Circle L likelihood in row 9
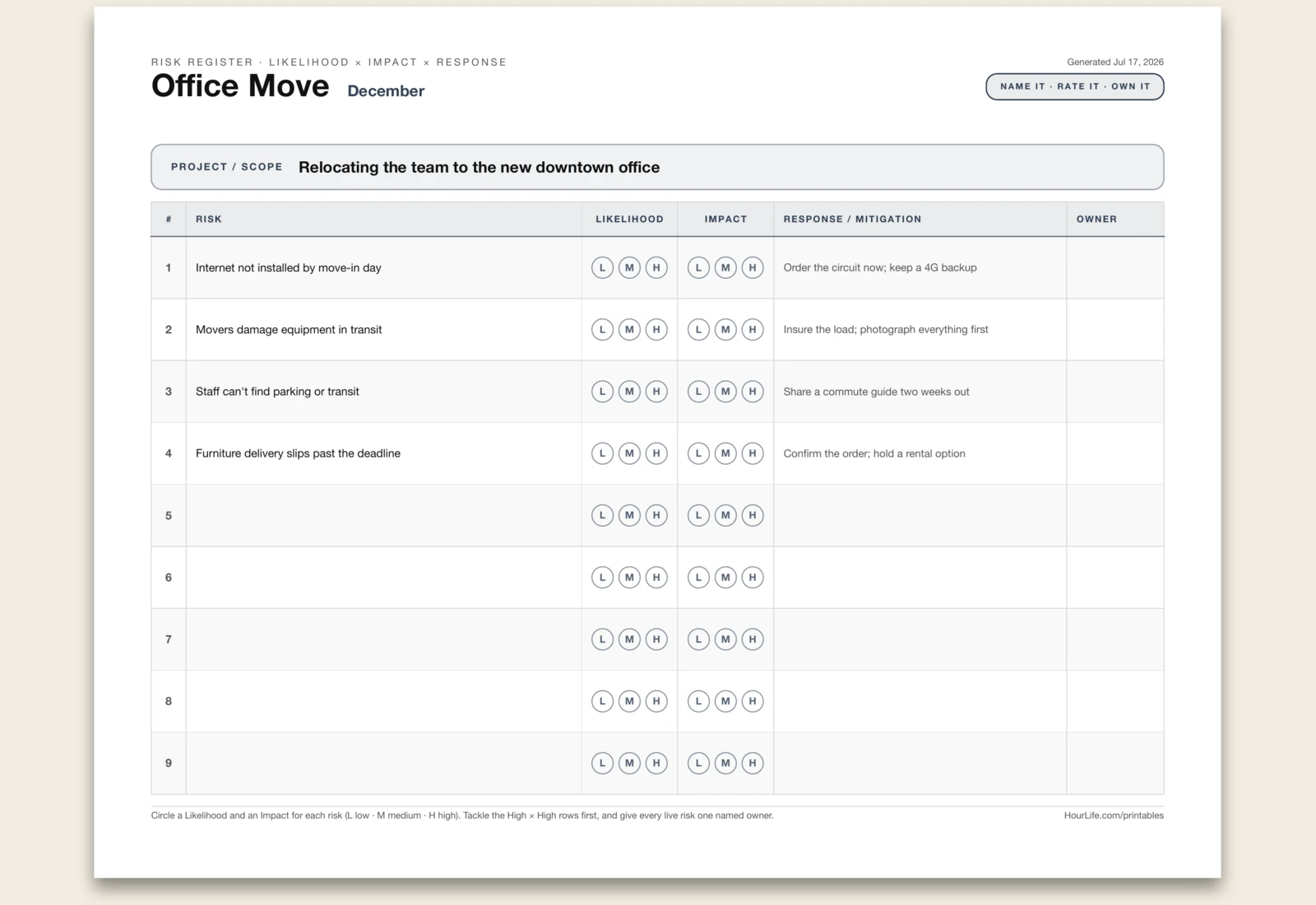1316x905 pixels. click(x=602, y=763)
